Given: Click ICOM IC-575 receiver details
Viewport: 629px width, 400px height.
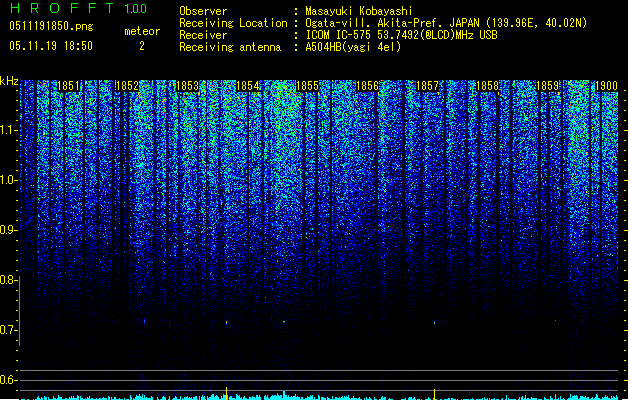Looking at the screenshot, I should (x=402, y=35).
